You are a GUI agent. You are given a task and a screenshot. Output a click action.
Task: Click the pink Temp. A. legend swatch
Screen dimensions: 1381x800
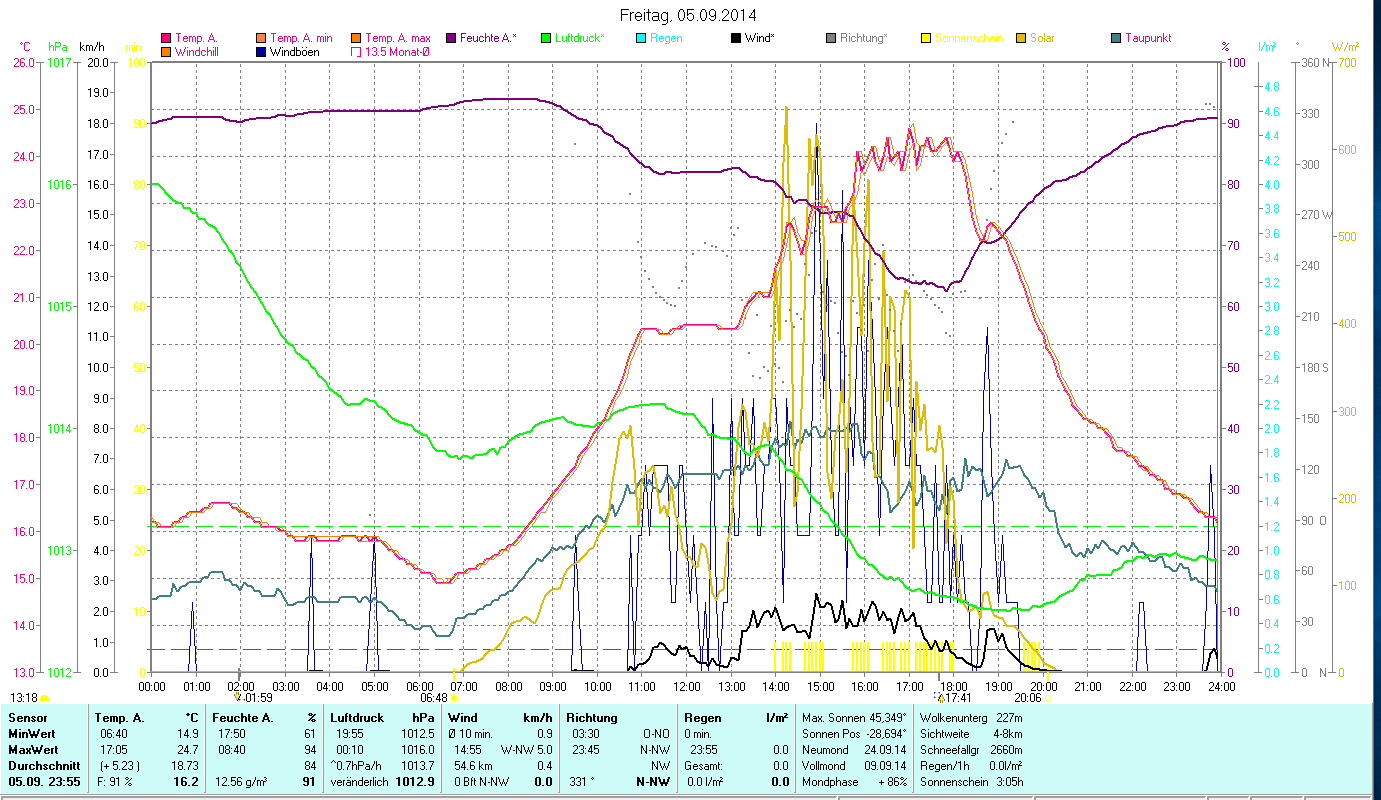click(x=166, y=38)
